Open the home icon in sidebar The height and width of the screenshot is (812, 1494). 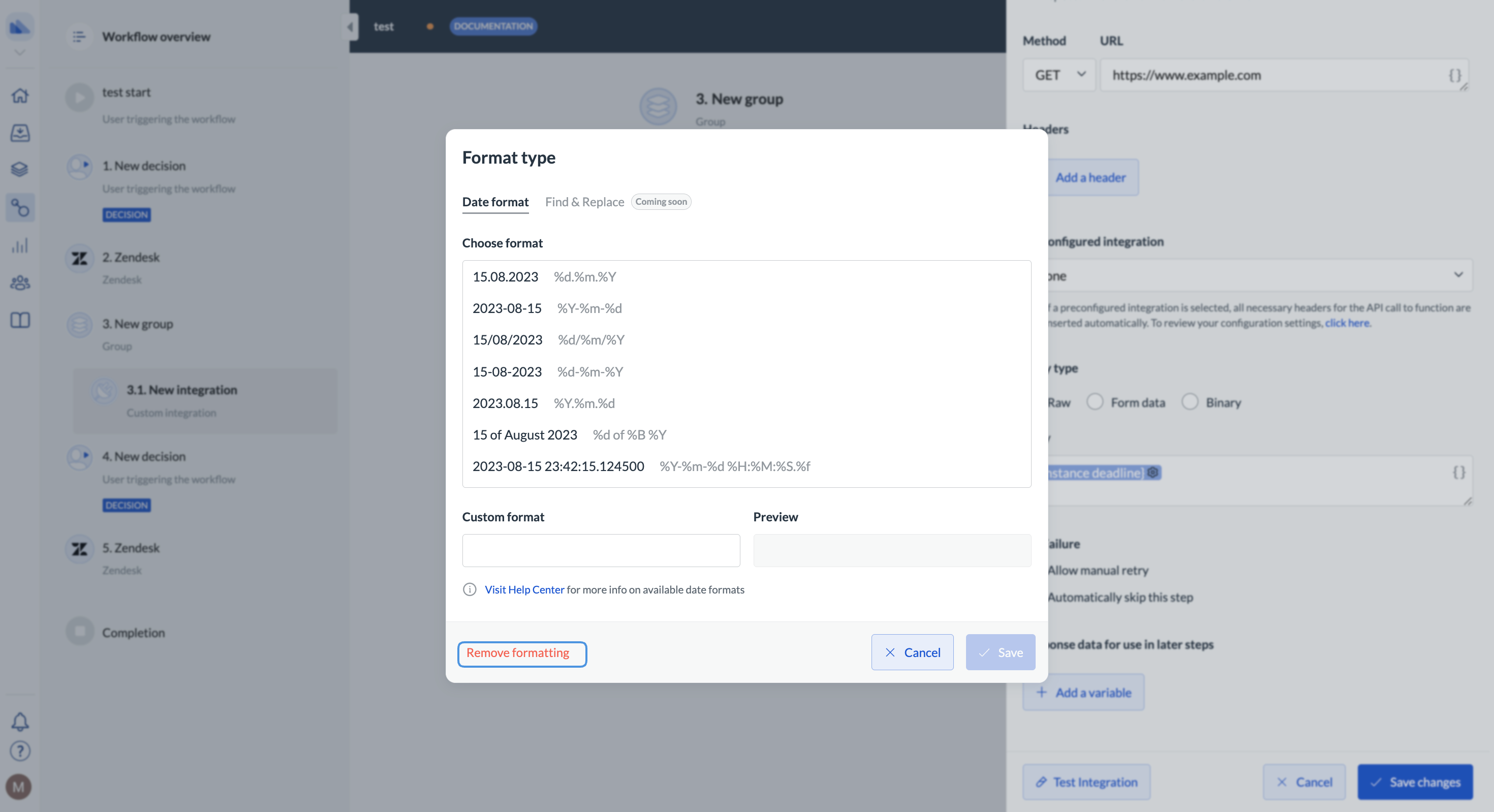20,96
